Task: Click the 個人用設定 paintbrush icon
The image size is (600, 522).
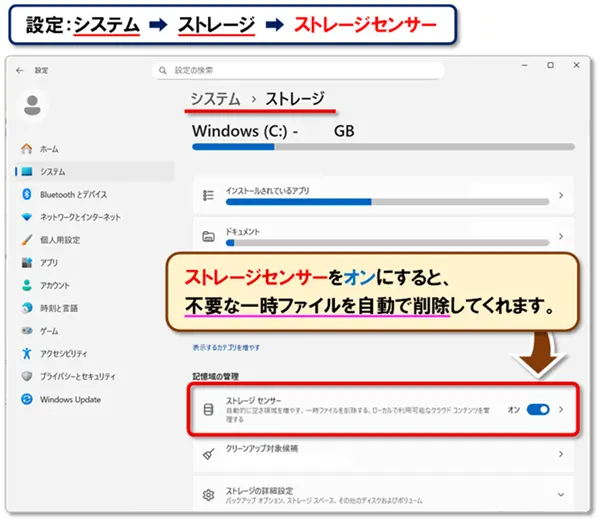Action: point(26,240)
